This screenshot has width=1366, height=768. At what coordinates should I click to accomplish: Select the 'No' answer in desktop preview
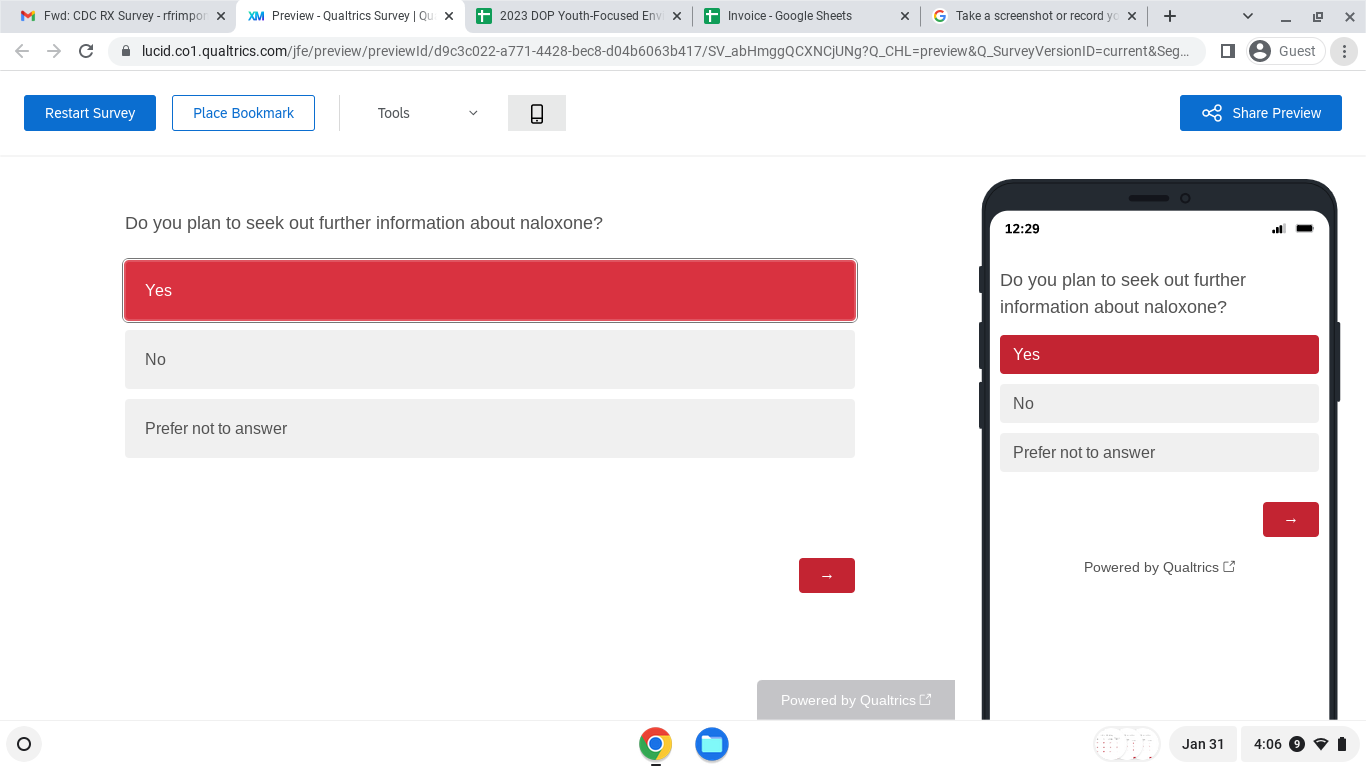[x=489, y=359]
